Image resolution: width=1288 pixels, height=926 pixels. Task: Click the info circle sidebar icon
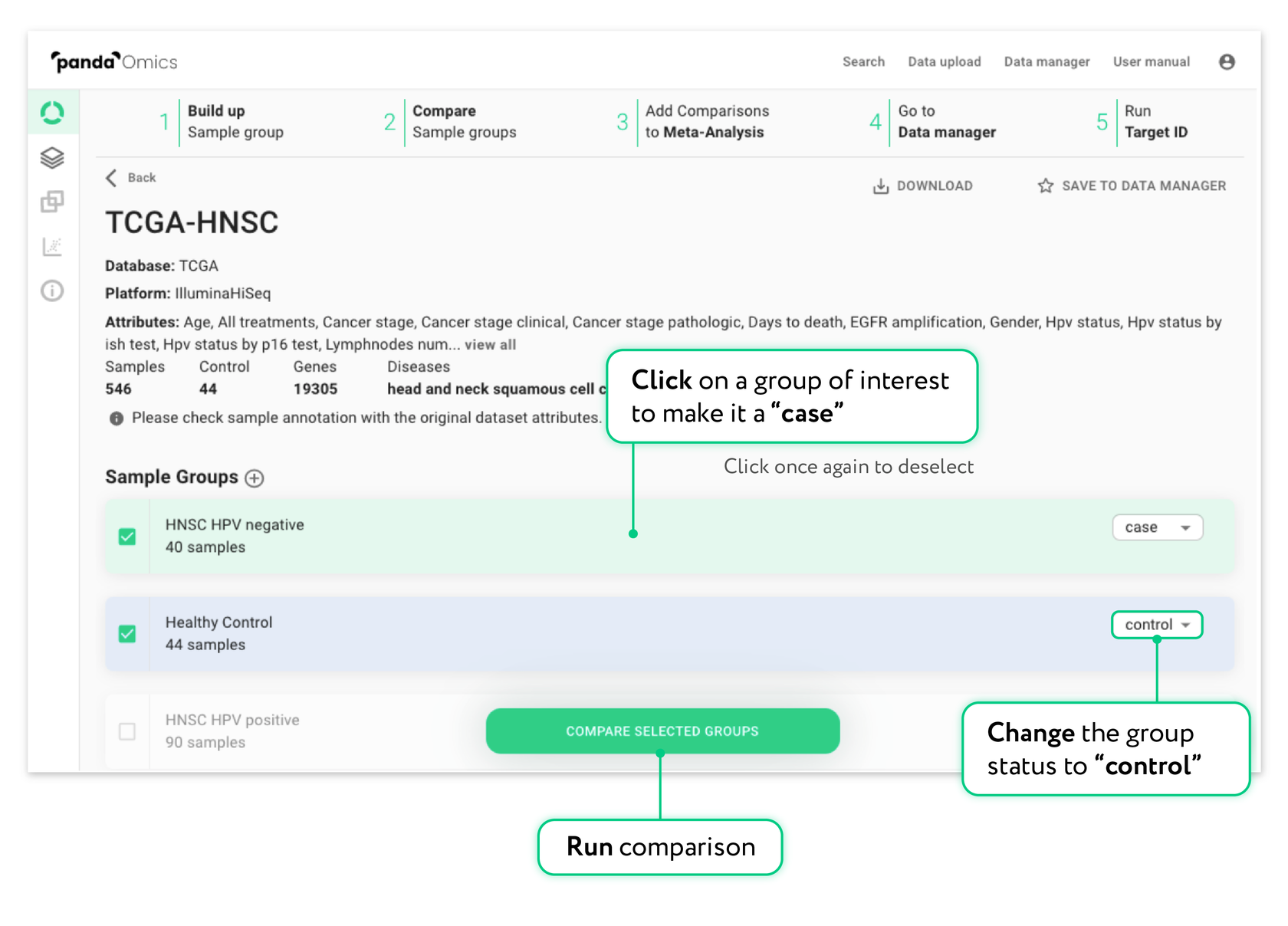pyautogui.click(x=52, y=291)
